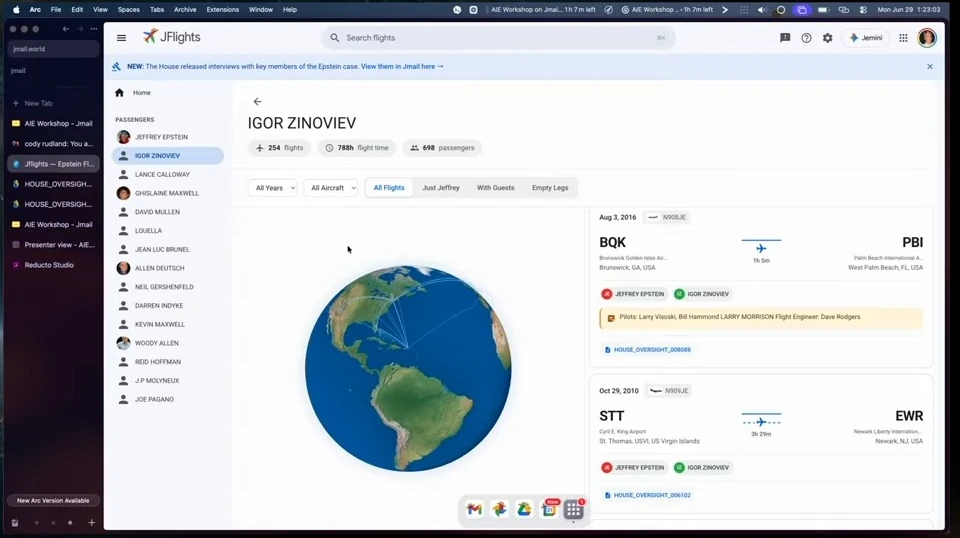Select passenger Jean Luc Brunel
The width and height of the screenshot is (960, 538).
168,249
